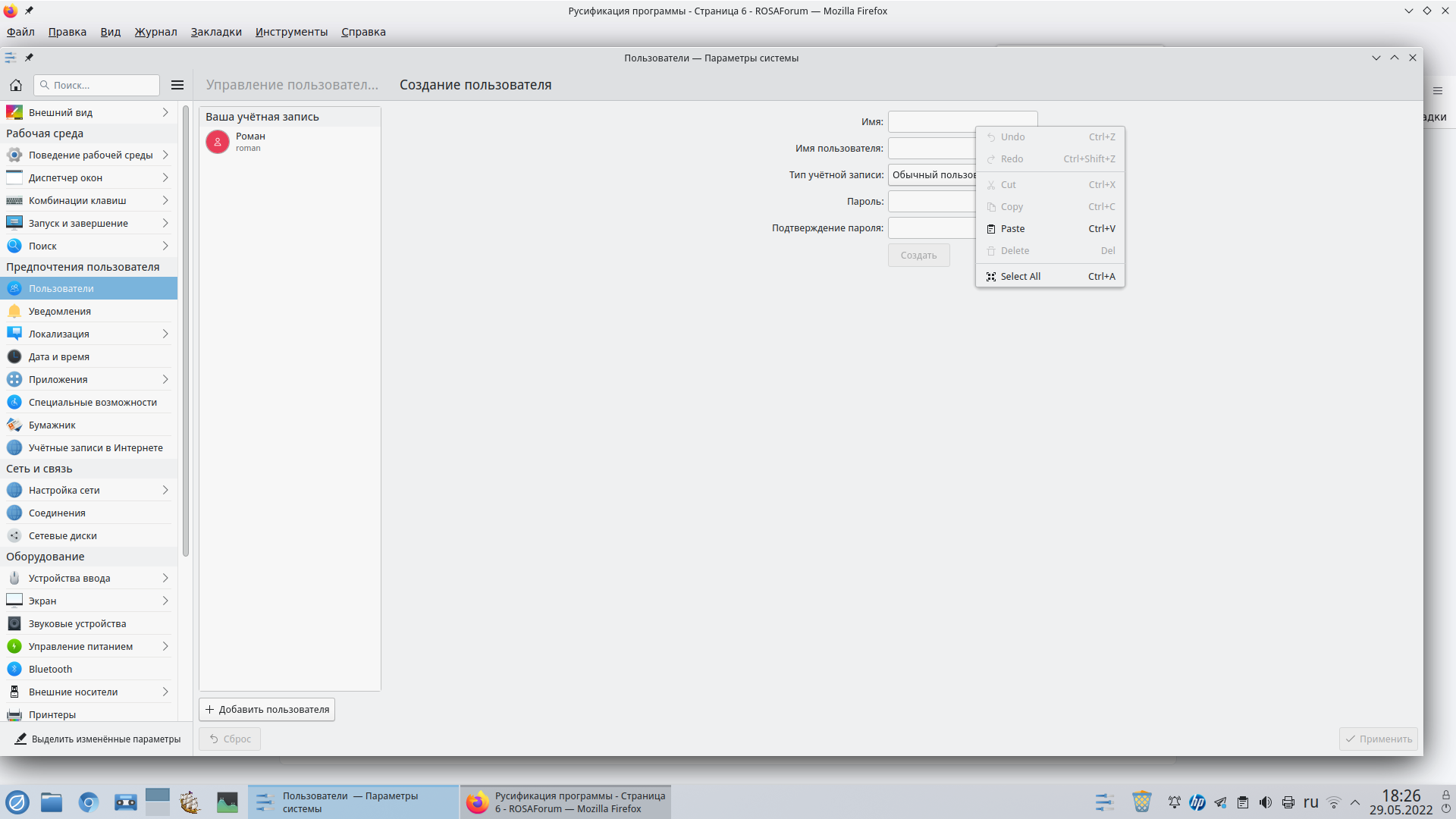Open the hamburger menu next to search
Image resolution: width=1456 pixels, height=819 pixels.
[177, 85]
